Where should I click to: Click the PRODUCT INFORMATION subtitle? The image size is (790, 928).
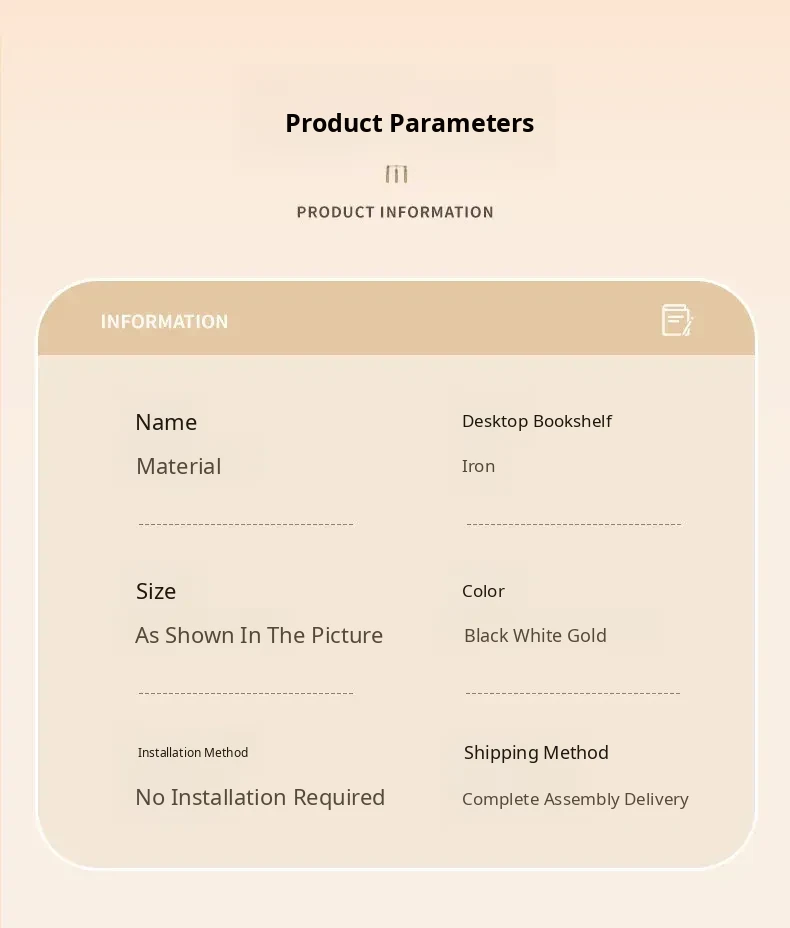click(395, 212)
